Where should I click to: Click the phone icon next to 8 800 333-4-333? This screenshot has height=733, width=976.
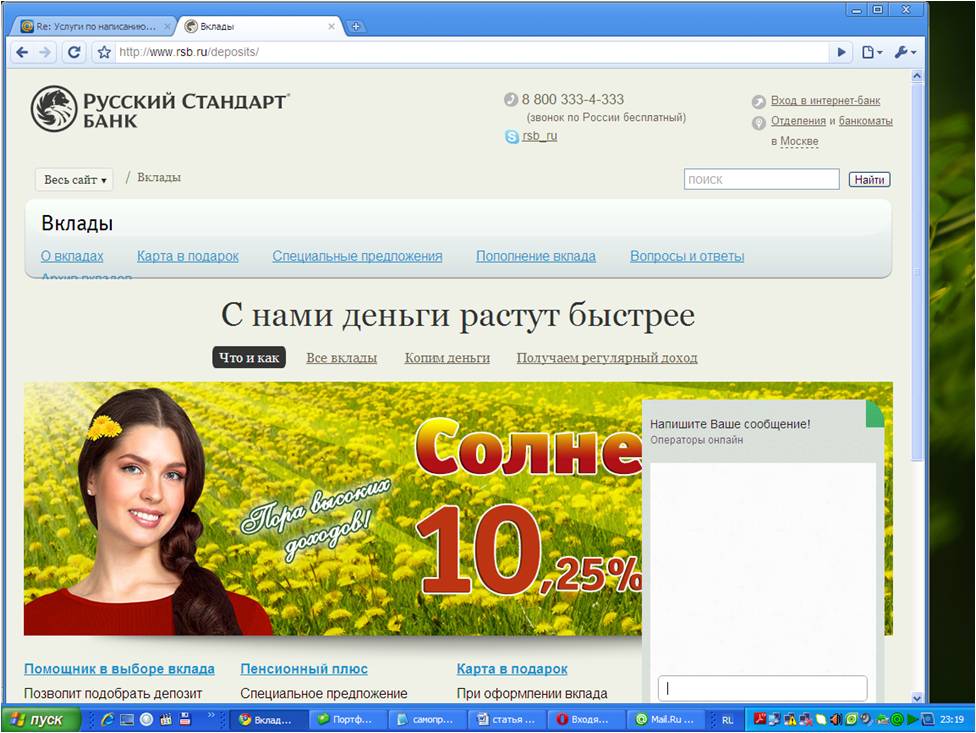click(x=511, y=100)
